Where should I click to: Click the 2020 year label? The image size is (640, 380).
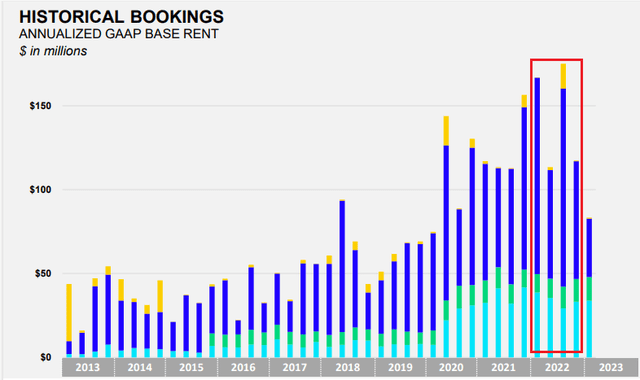[x=451, y=367]
